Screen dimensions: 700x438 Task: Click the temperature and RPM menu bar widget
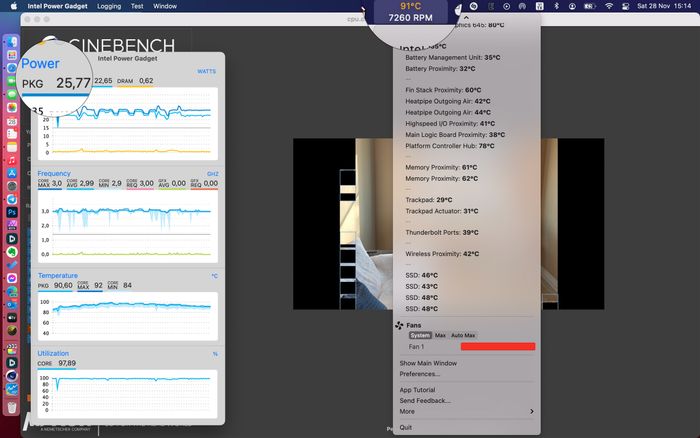tap(410, 12)
